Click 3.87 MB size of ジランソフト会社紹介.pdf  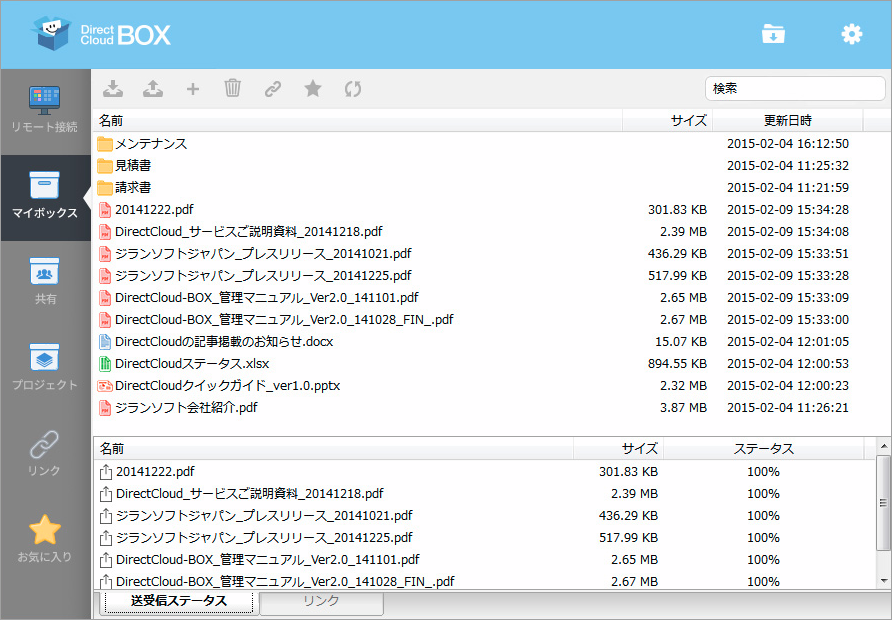[x=683, y=407]
